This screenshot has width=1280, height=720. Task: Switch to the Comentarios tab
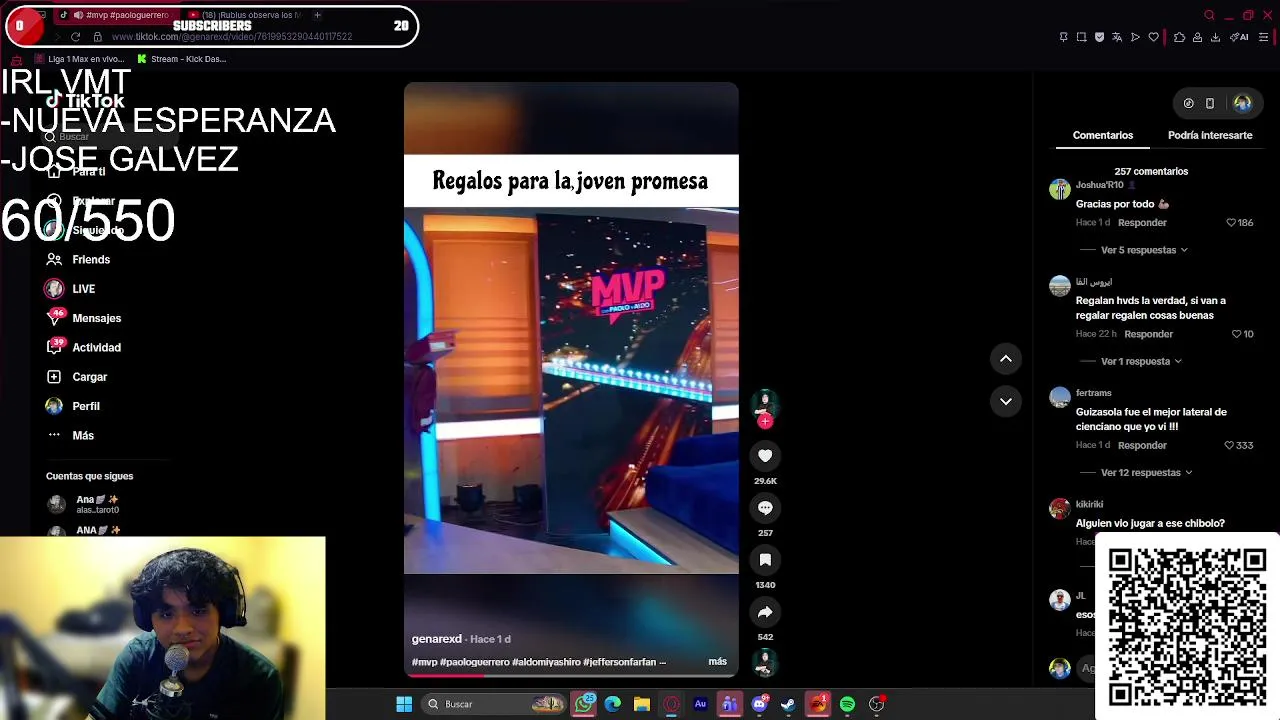click(1103, 135)
